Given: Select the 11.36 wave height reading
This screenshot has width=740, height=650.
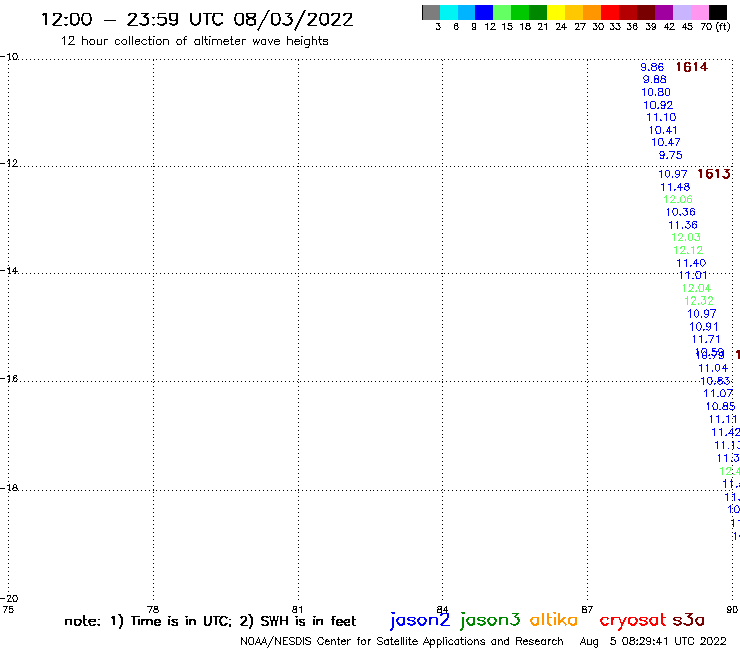Looking at the screenshot, I should 683,225.
